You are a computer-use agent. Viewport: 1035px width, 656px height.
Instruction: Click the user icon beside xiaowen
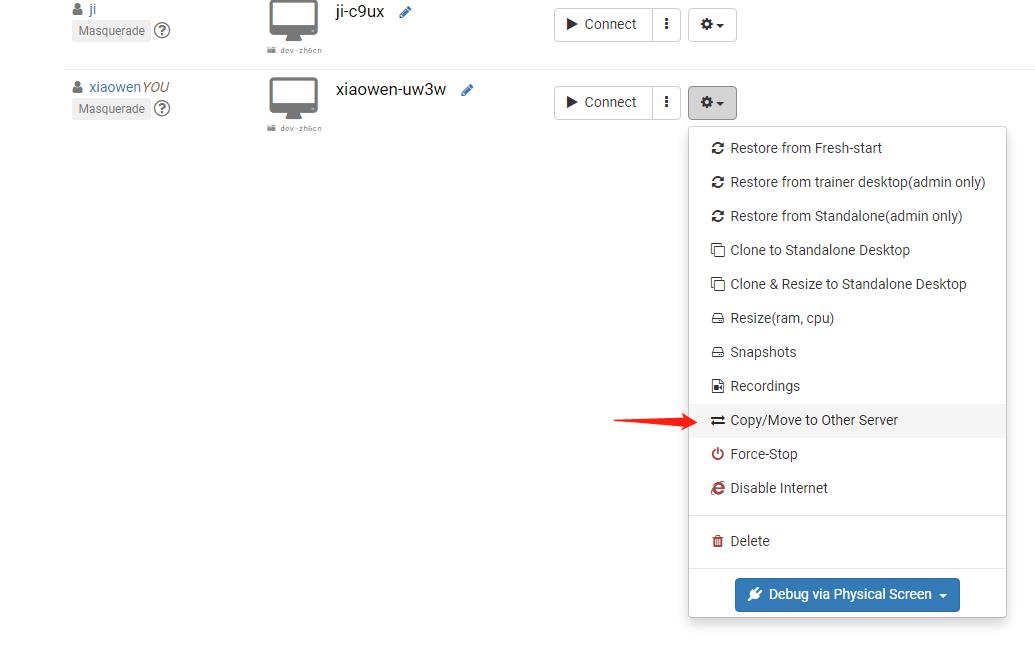click(78, 87)
